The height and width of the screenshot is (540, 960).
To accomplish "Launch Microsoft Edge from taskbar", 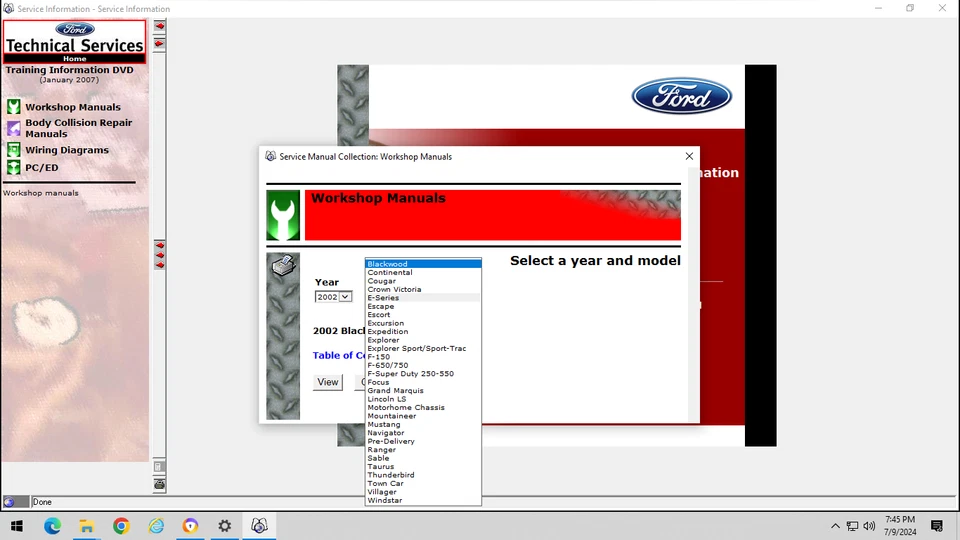I will 52,526.
